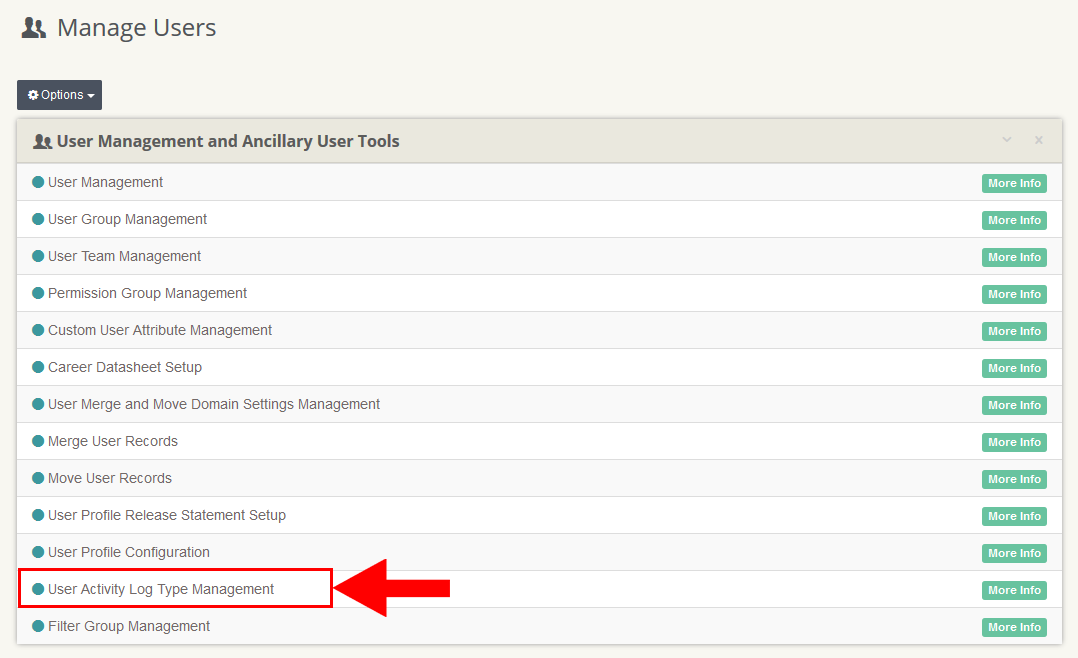Viewport: 1078px width, 658px height.
Task: Click the teal dot beside Filter Group Management
Action: 38,626
